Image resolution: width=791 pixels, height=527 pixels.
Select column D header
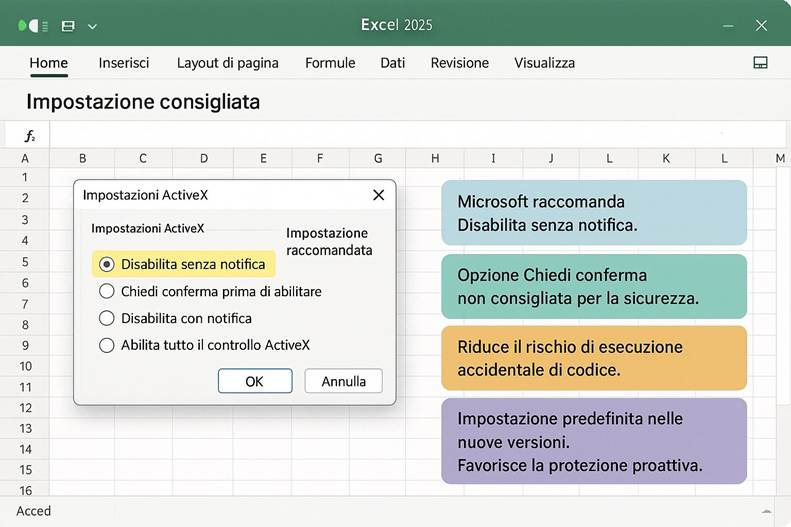[x=203, y=158]
